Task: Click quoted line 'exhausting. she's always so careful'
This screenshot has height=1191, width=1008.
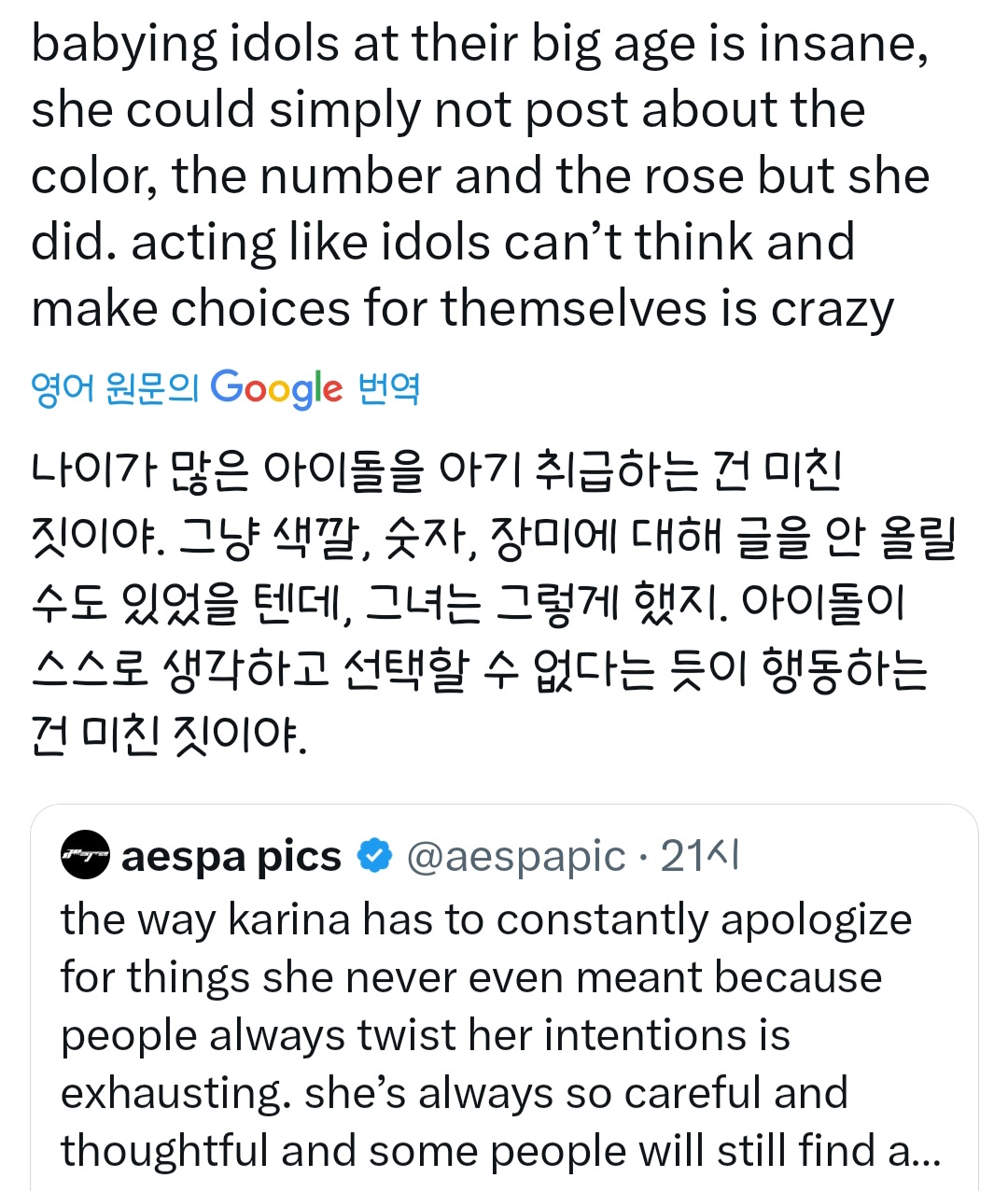Action: 454,1093
